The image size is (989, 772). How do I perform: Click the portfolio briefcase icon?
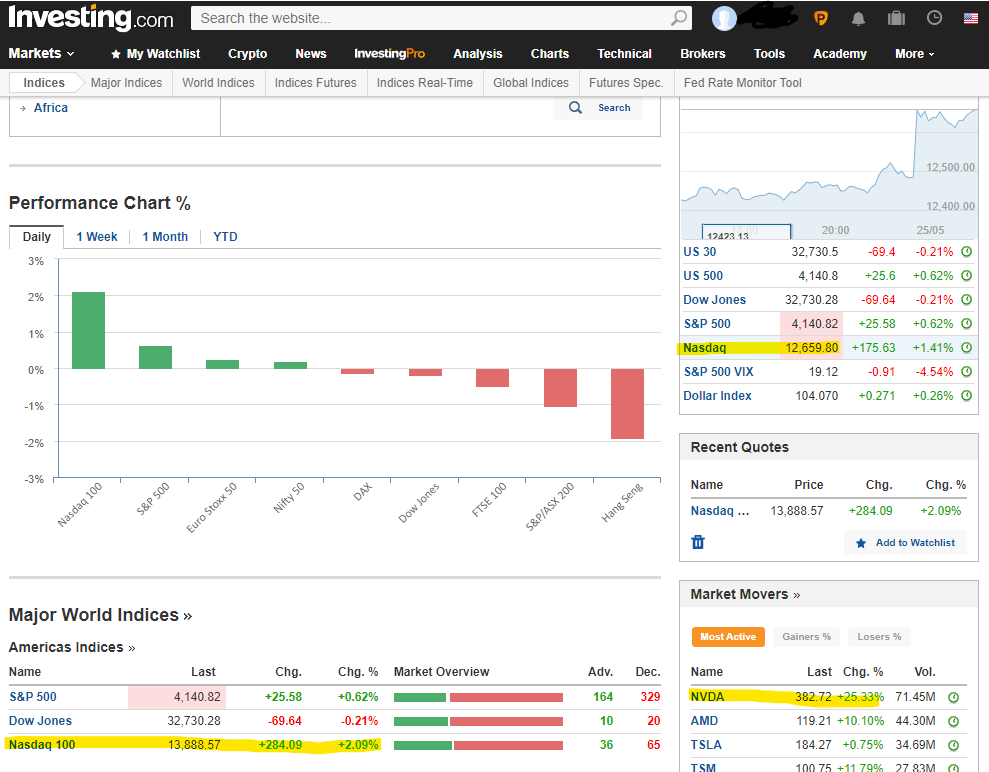click(x=895, y=18)
